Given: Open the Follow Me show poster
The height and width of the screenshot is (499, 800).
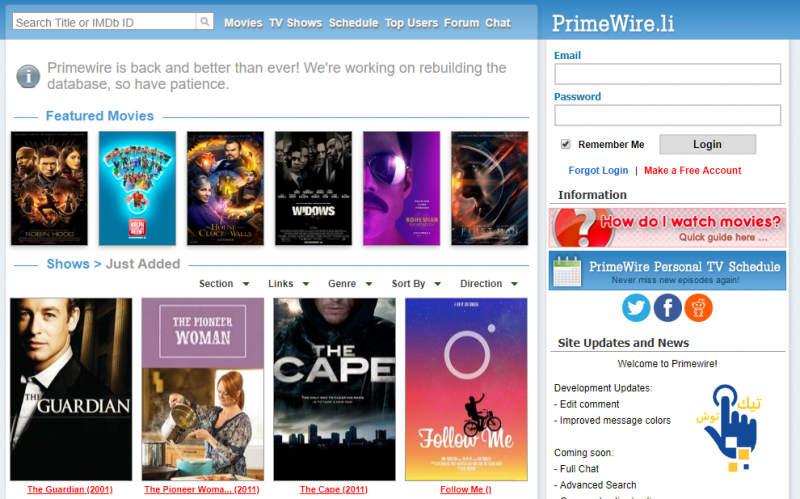Looking at the screenshot, I should [x=466, y=389].
